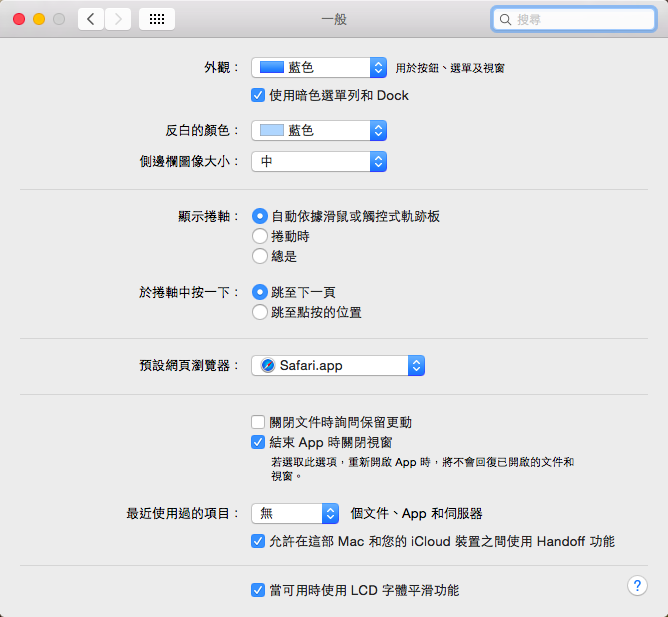Minimize the window with yellow button
The height and width of the screenshot is (617, 668).
(x=39, y=19)
